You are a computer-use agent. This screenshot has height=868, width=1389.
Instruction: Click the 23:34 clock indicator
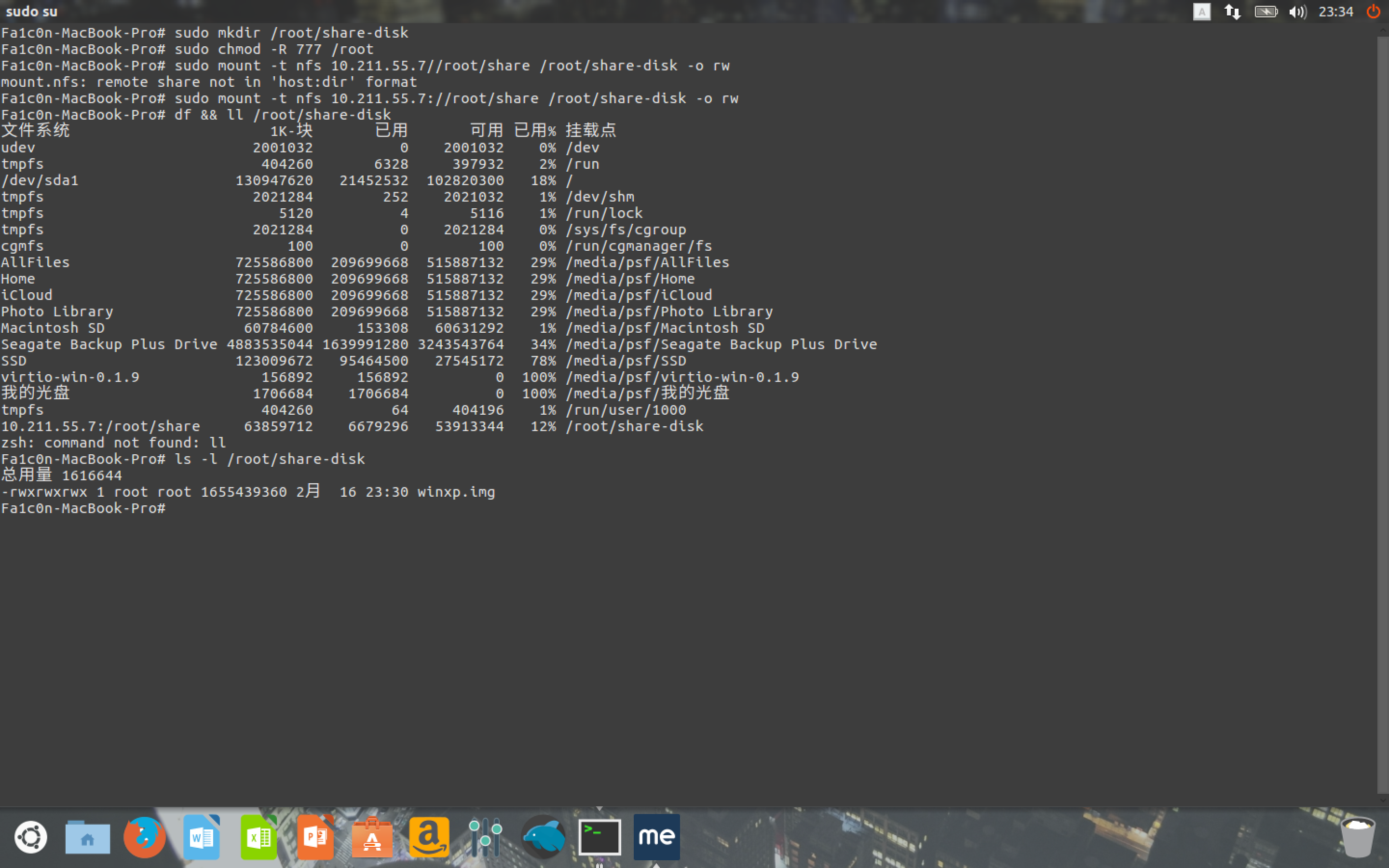click(x=1335, y=12)
